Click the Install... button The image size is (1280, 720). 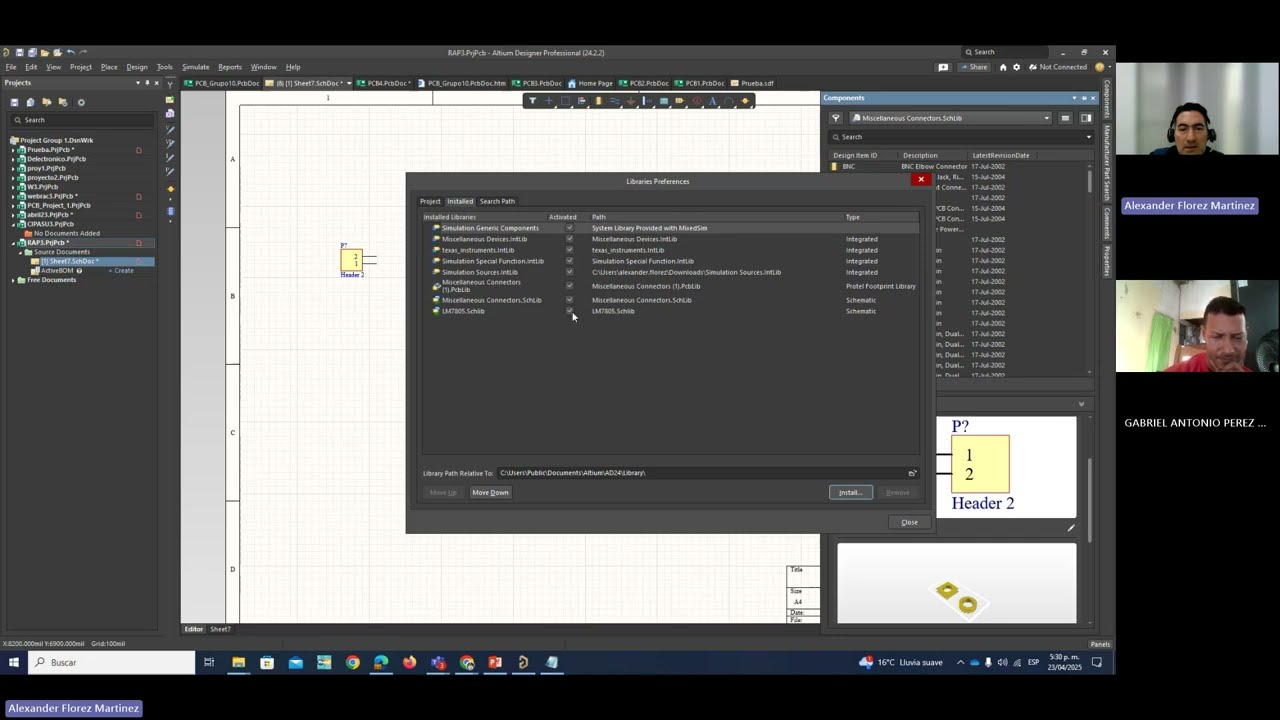[850, 492]
